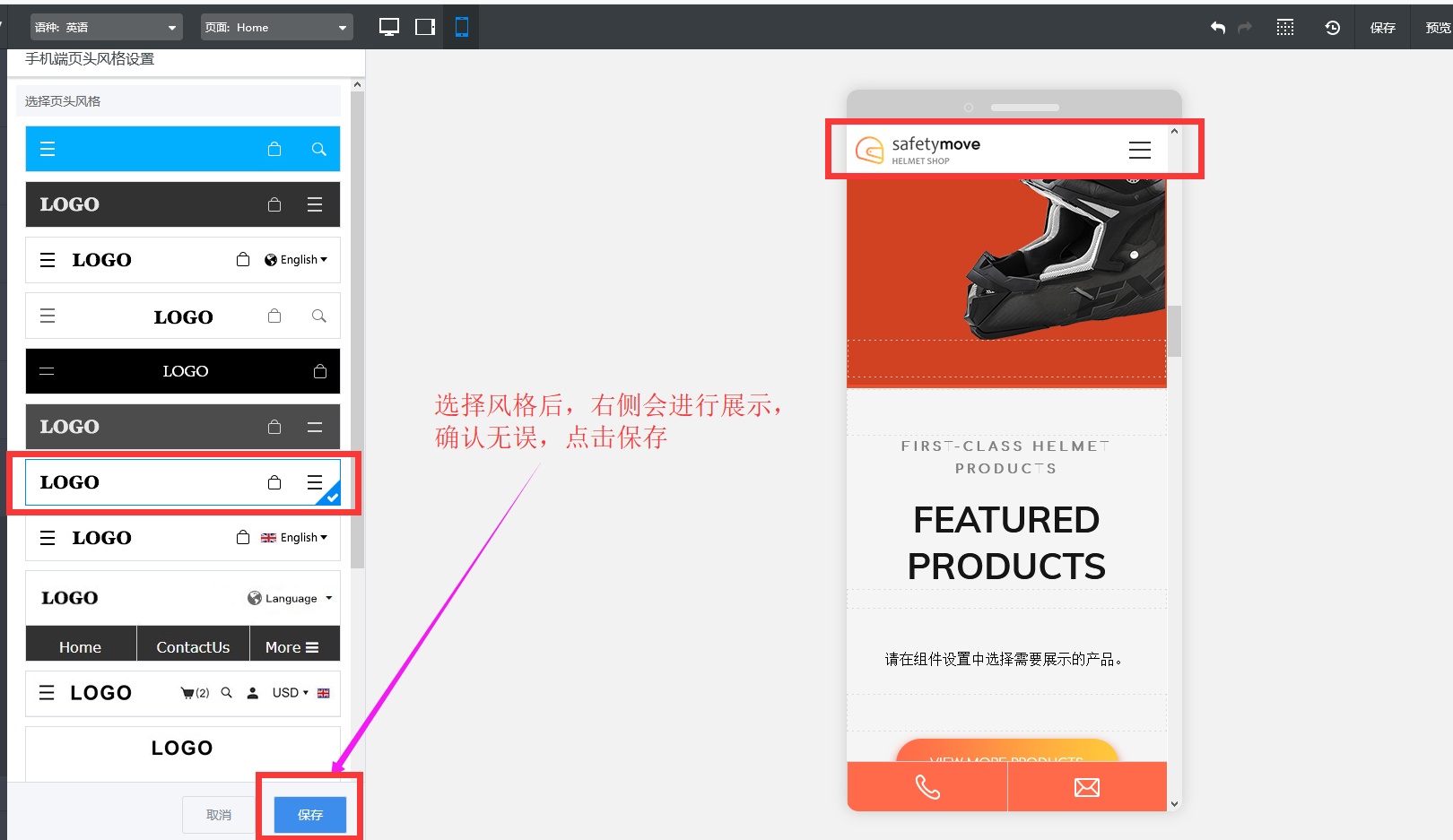This screenshot has width=1453, height=840.
Task: Switch to desktop preview mode icon
Action: [x=389, y=27]
